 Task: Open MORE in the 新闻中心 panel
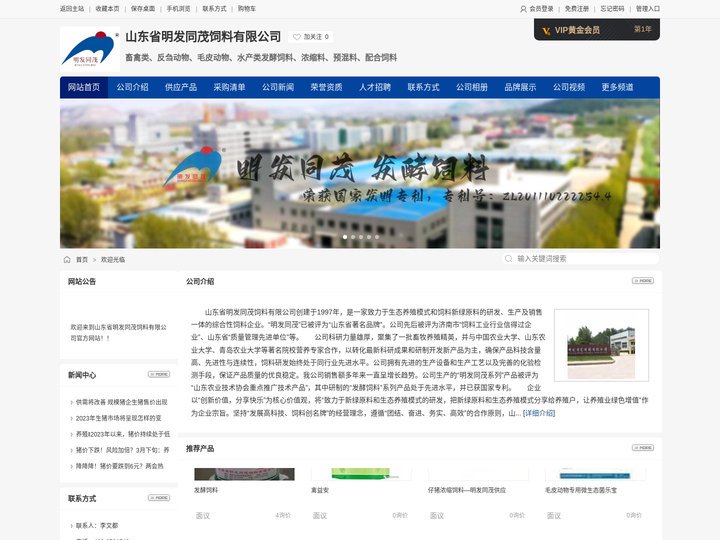coord(159,374)
